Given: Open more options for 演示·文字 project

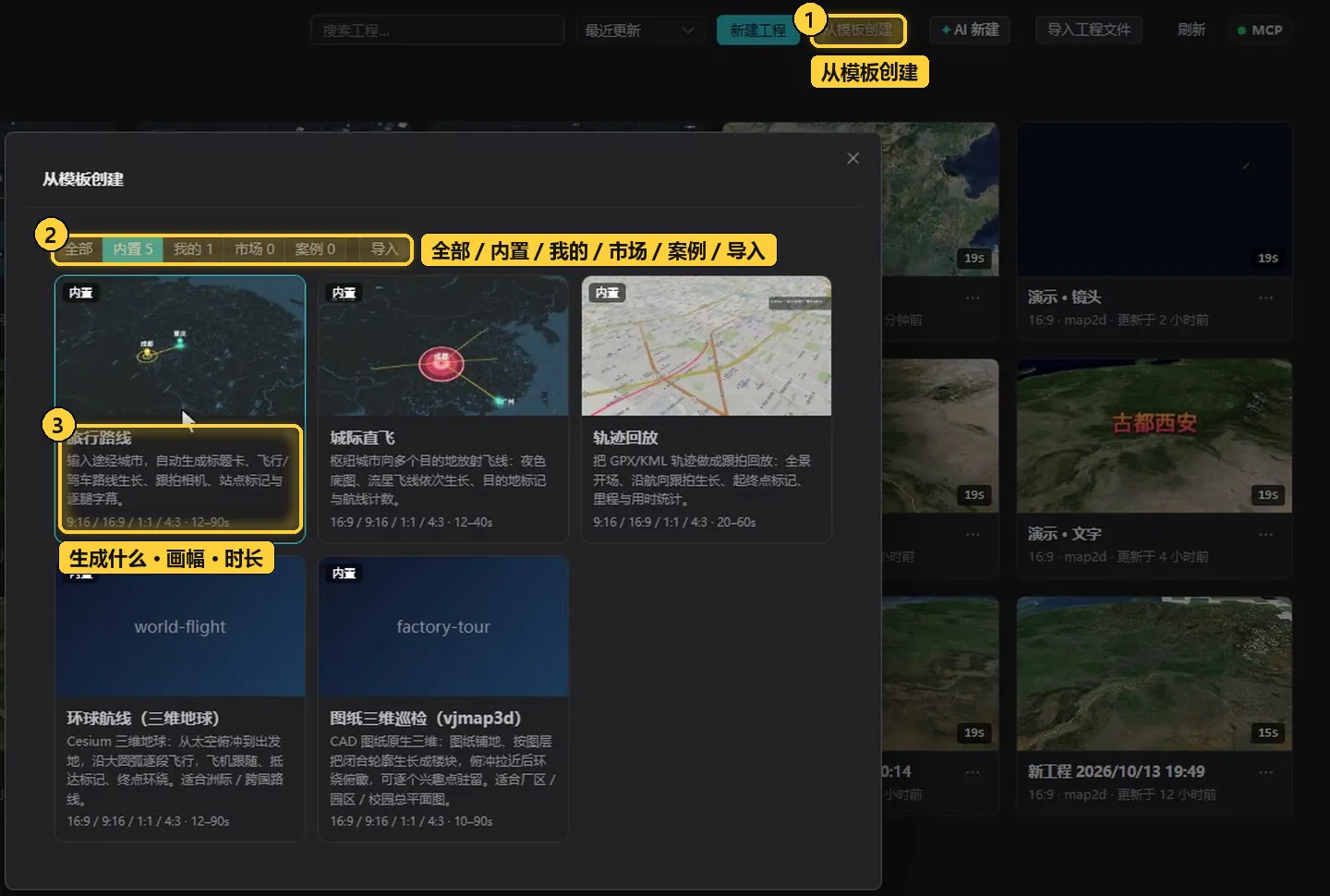Looking at the screenshot, I should (x=1265, y=534).
